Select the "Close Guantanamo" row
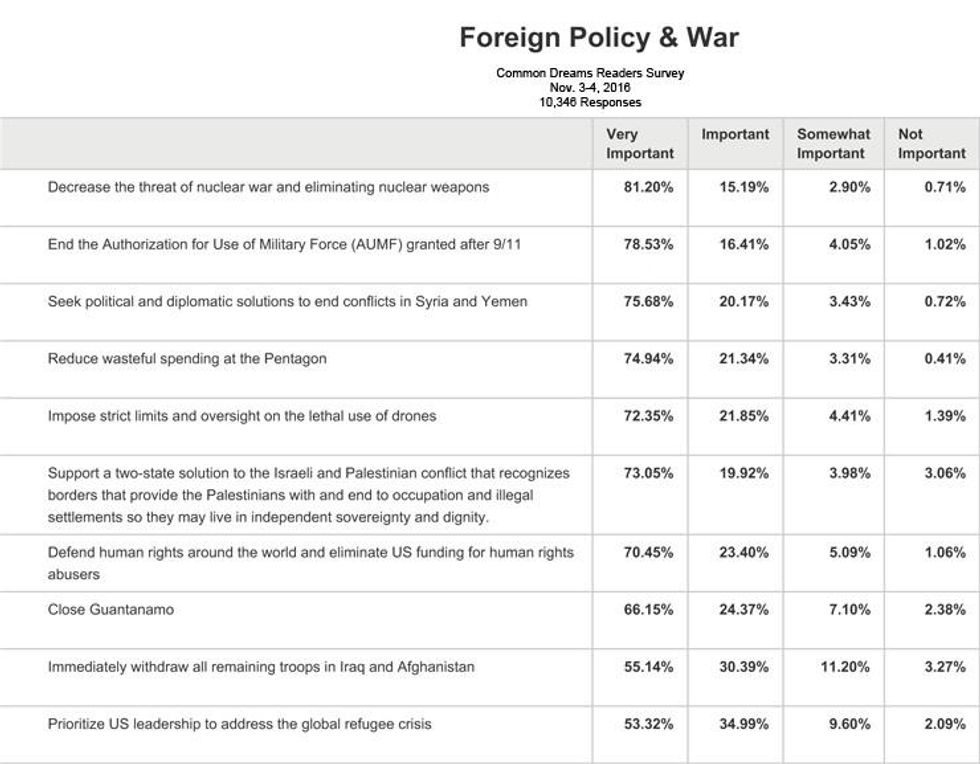The width and height of the screenshot is (980, 764). click(x=111, y=609)
